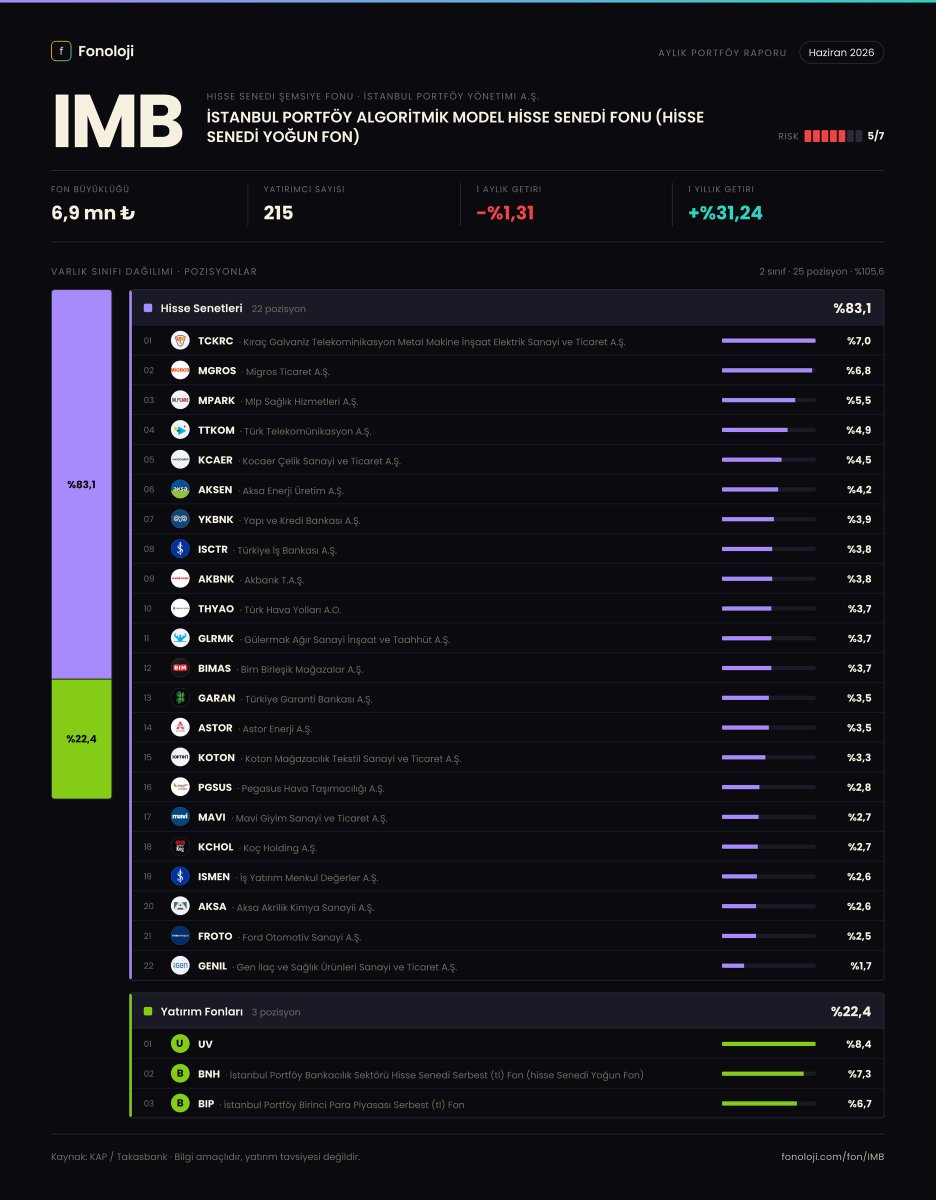Click the YKBNK Yapı Kredi logo
The image size is (936, 1200).
click(x=180, y=519)
